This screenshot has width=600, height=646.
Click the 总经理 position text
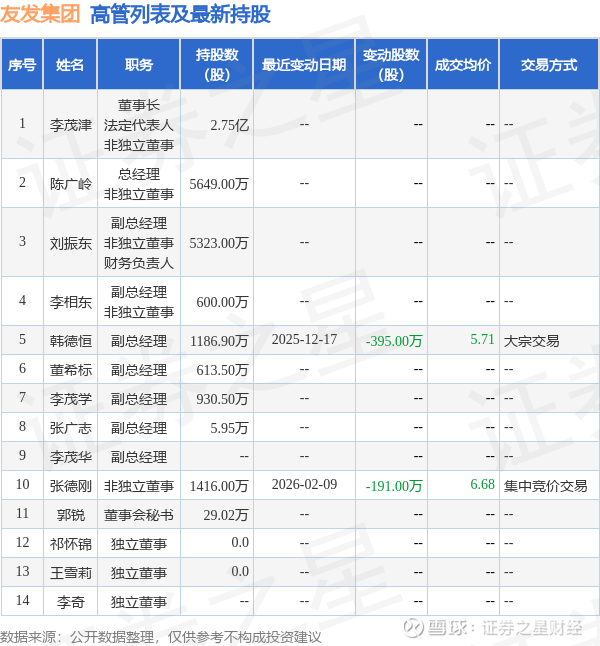(139, 174)
